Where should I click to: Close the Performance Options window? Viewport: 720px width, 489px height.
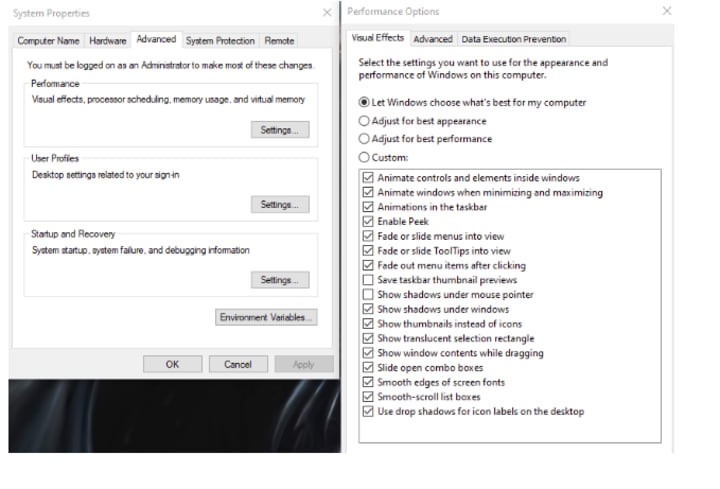pyautogui.click(x=667, y=11)
